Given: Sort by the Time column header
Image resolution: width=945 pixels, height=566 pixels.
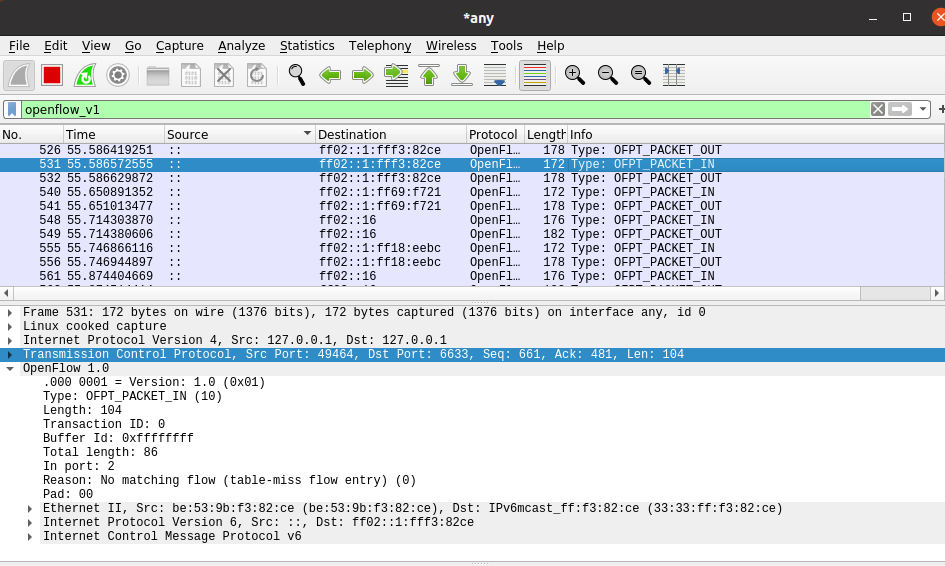Looking at the screenshot, I should [x=114, y=134].
